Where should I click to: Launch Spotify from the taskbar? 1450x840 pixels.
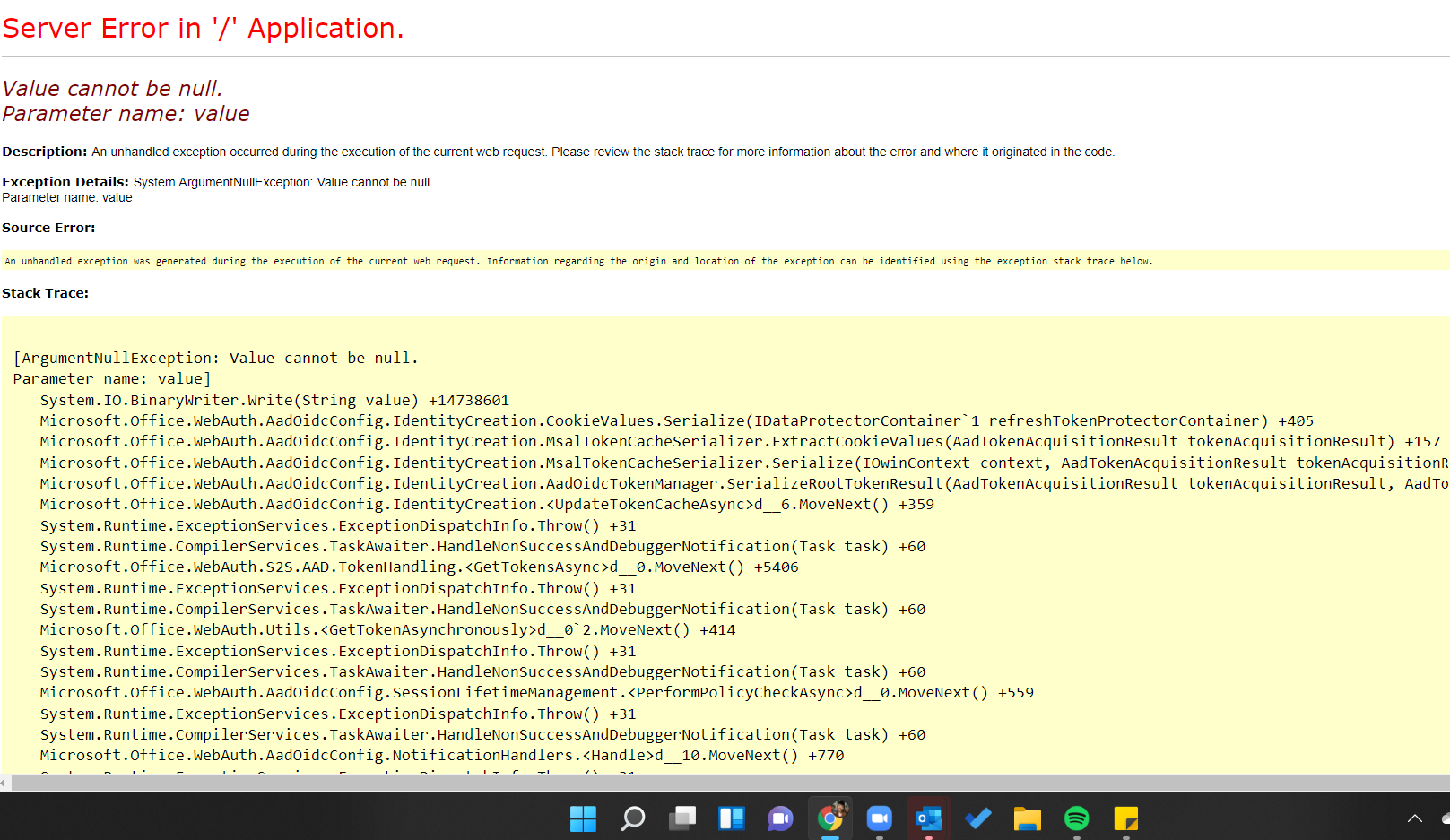1076,818
